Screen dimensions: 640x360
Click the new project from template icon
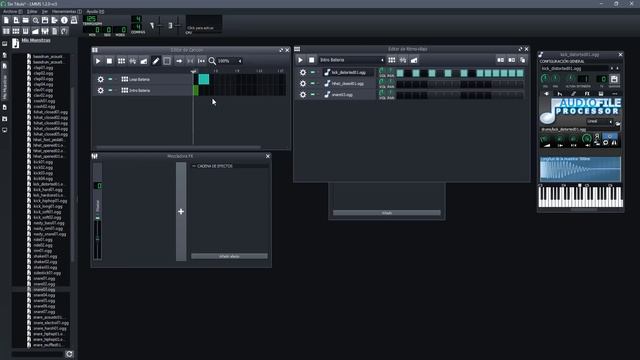coord(16,20)
